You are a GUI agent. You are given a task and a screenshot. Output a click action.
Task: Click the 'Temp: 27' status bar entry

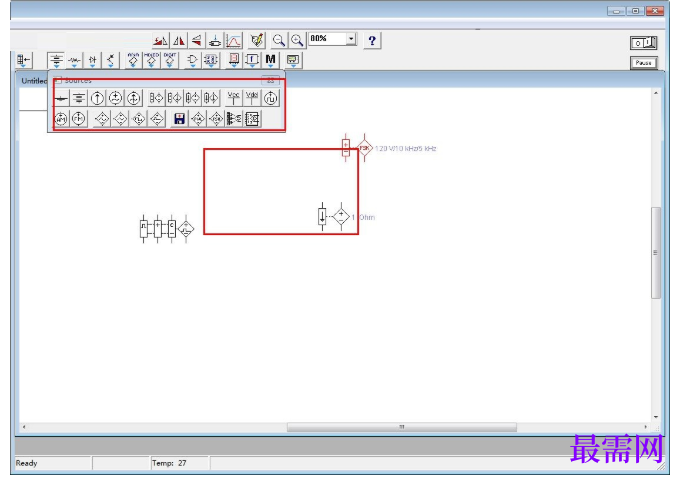pos(169,463)
